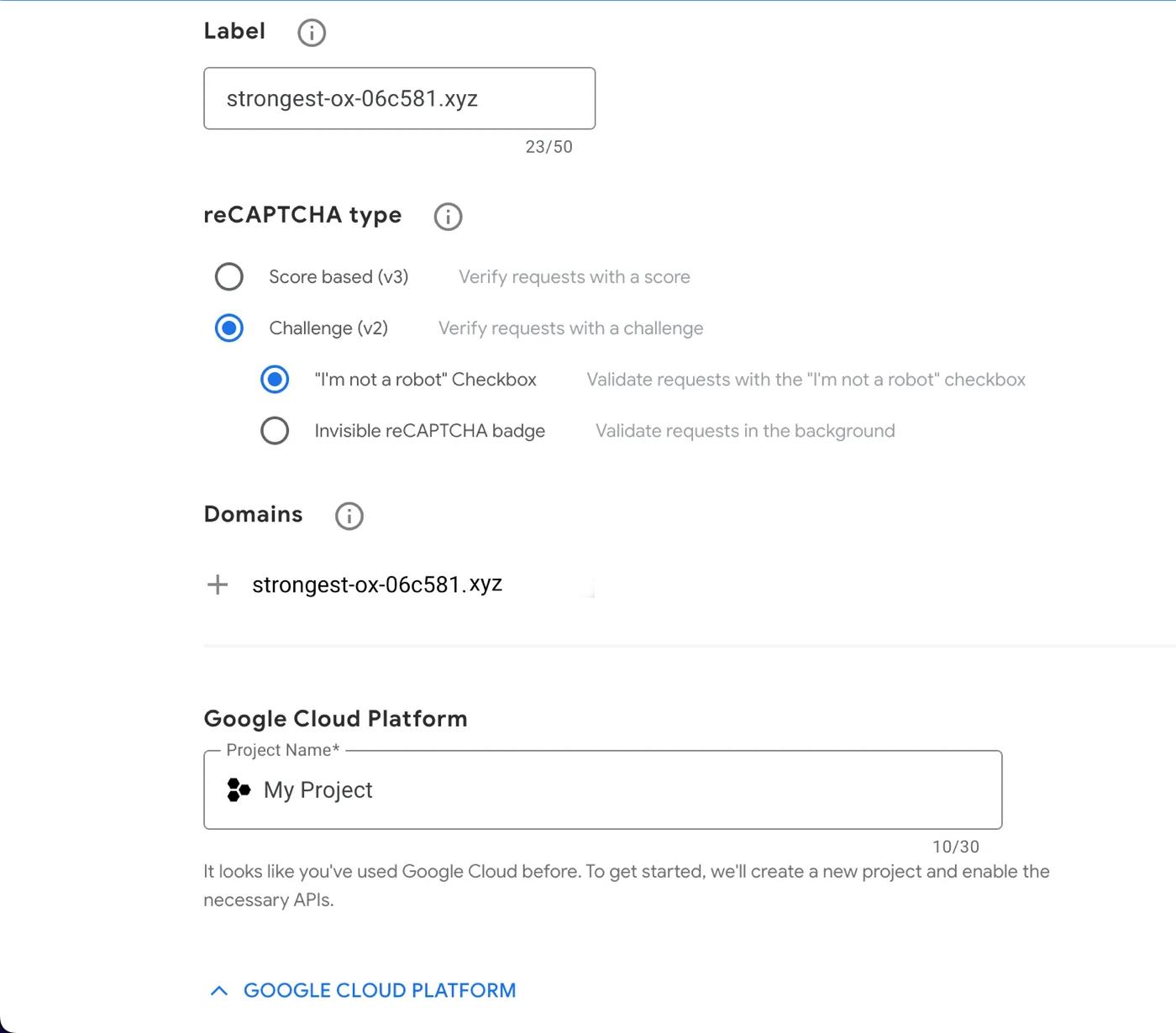Click the Invisible reCAPTCHA badge label text
This screenshot has width=1176, height=1033.
tap(430, 431)
